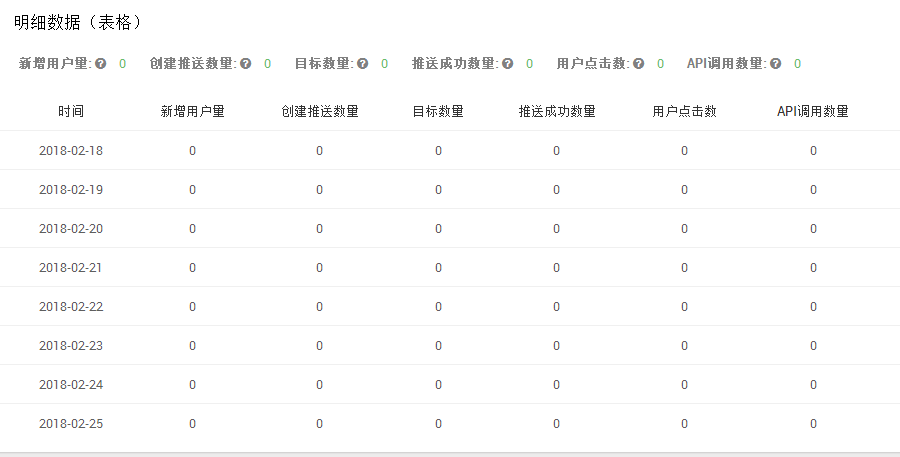Image resolution: width=900 pixels, height=457 pixels.
Task: Click help icon beside 目标数量 summary
Action: tap(362, 64)
